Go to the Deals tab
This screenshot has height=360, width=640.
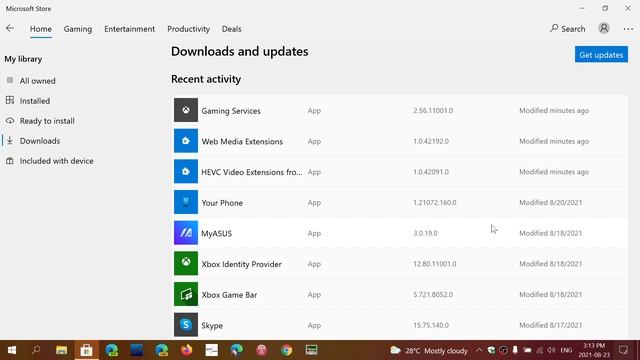pos(231,29)
